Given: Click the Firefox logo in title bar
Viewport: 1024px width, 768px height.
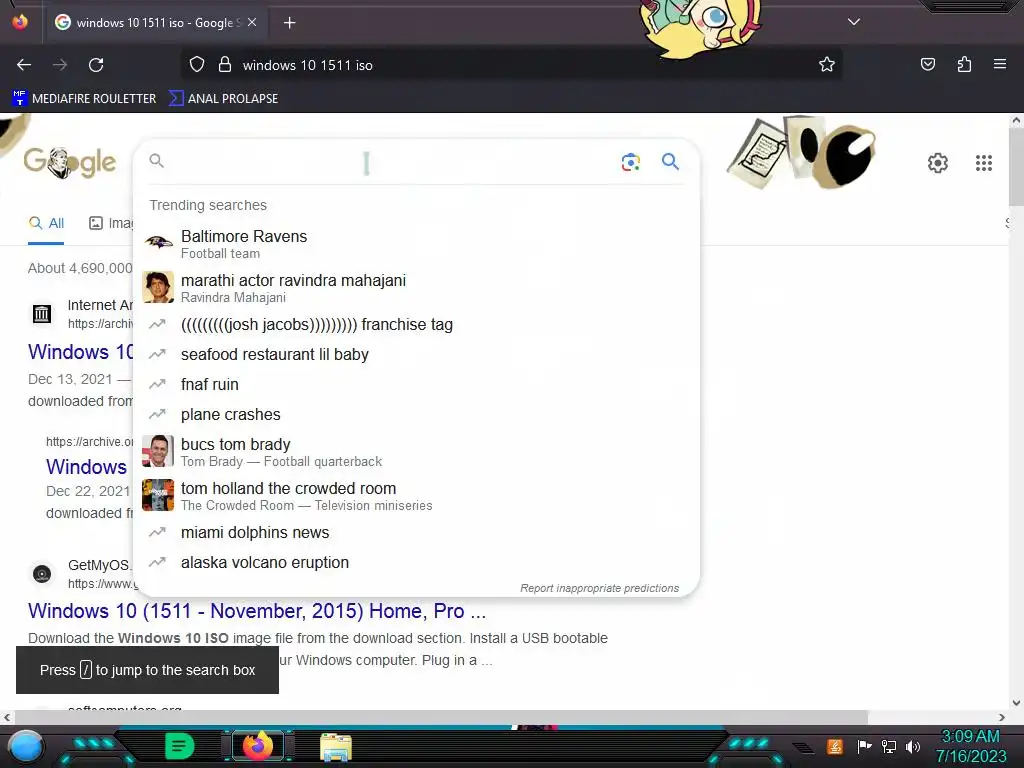Looking at the screenshot, I should point(20,22).
